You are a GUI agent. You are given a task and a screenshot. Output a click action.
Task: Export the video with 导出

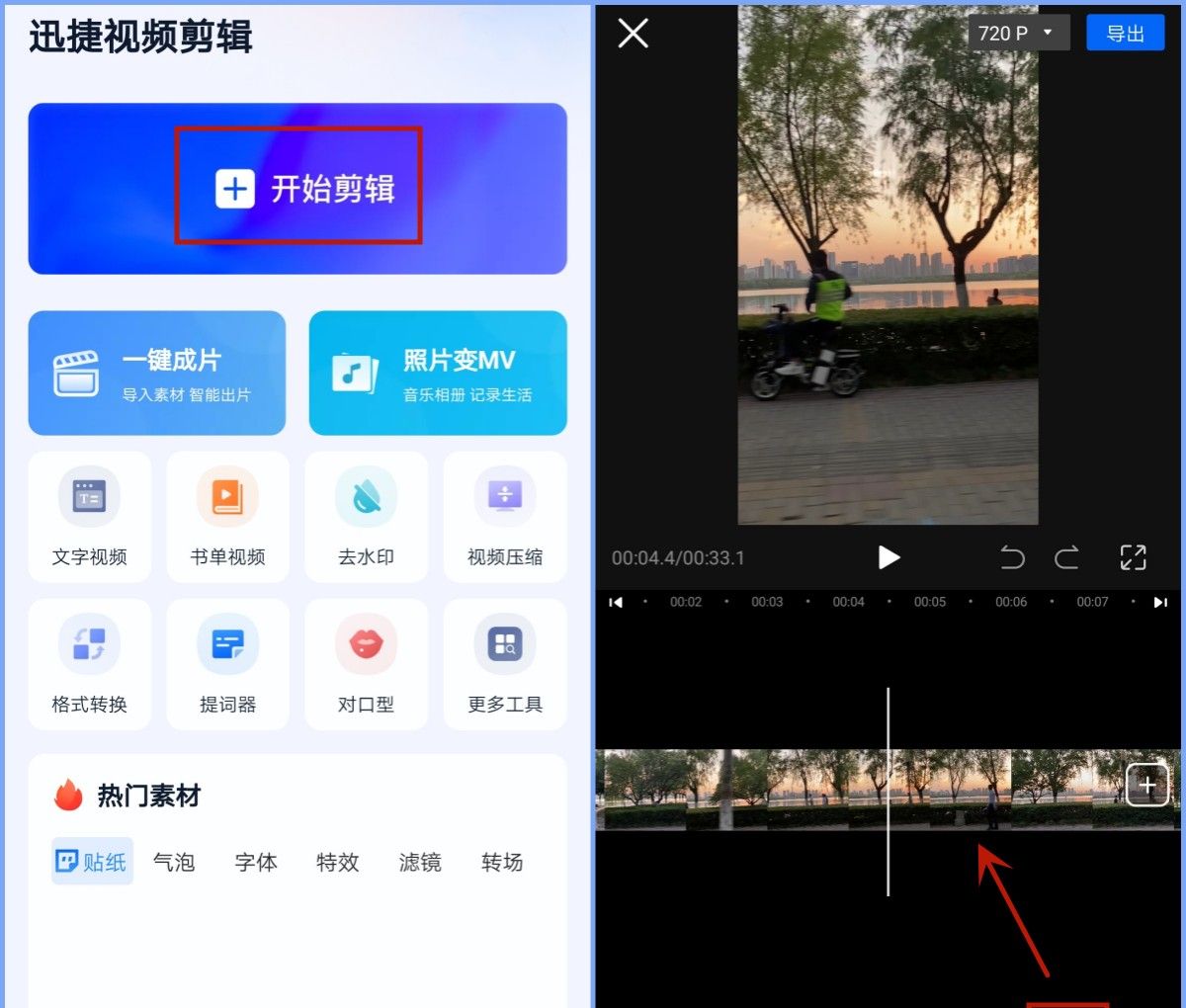pos(1125,32)
